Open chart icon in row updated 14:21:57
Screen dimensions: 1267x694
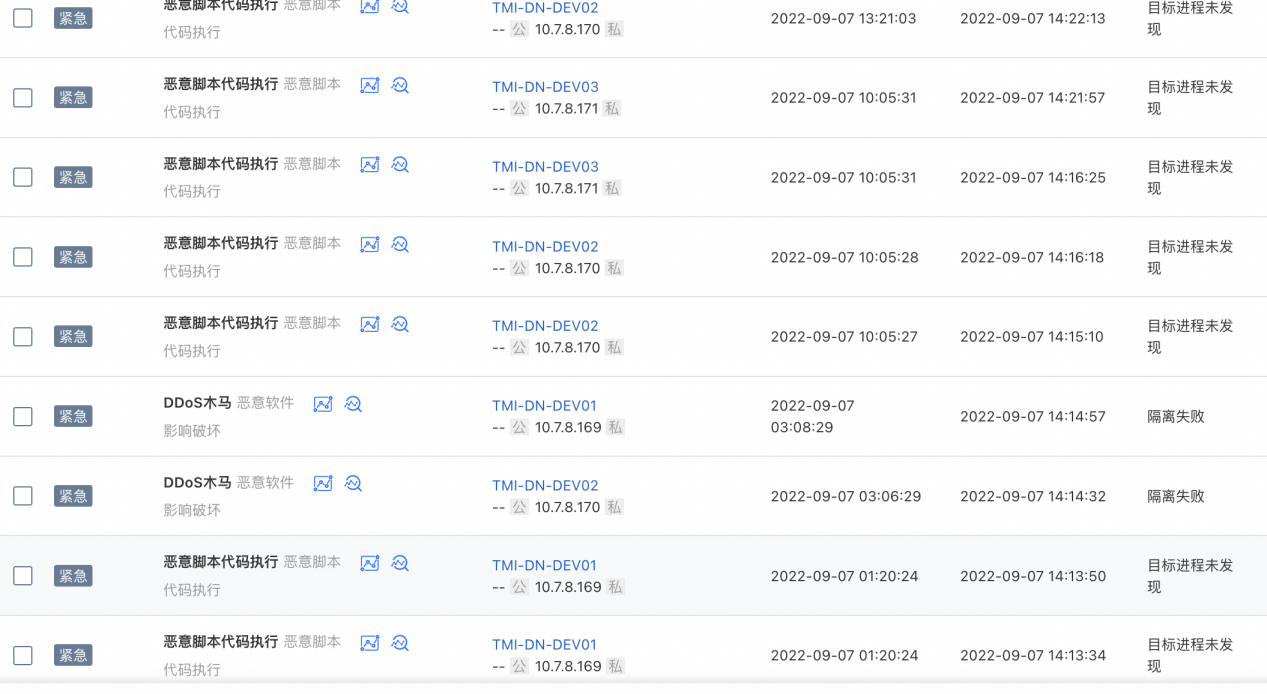pyautogui.click(x=369, y=85)
